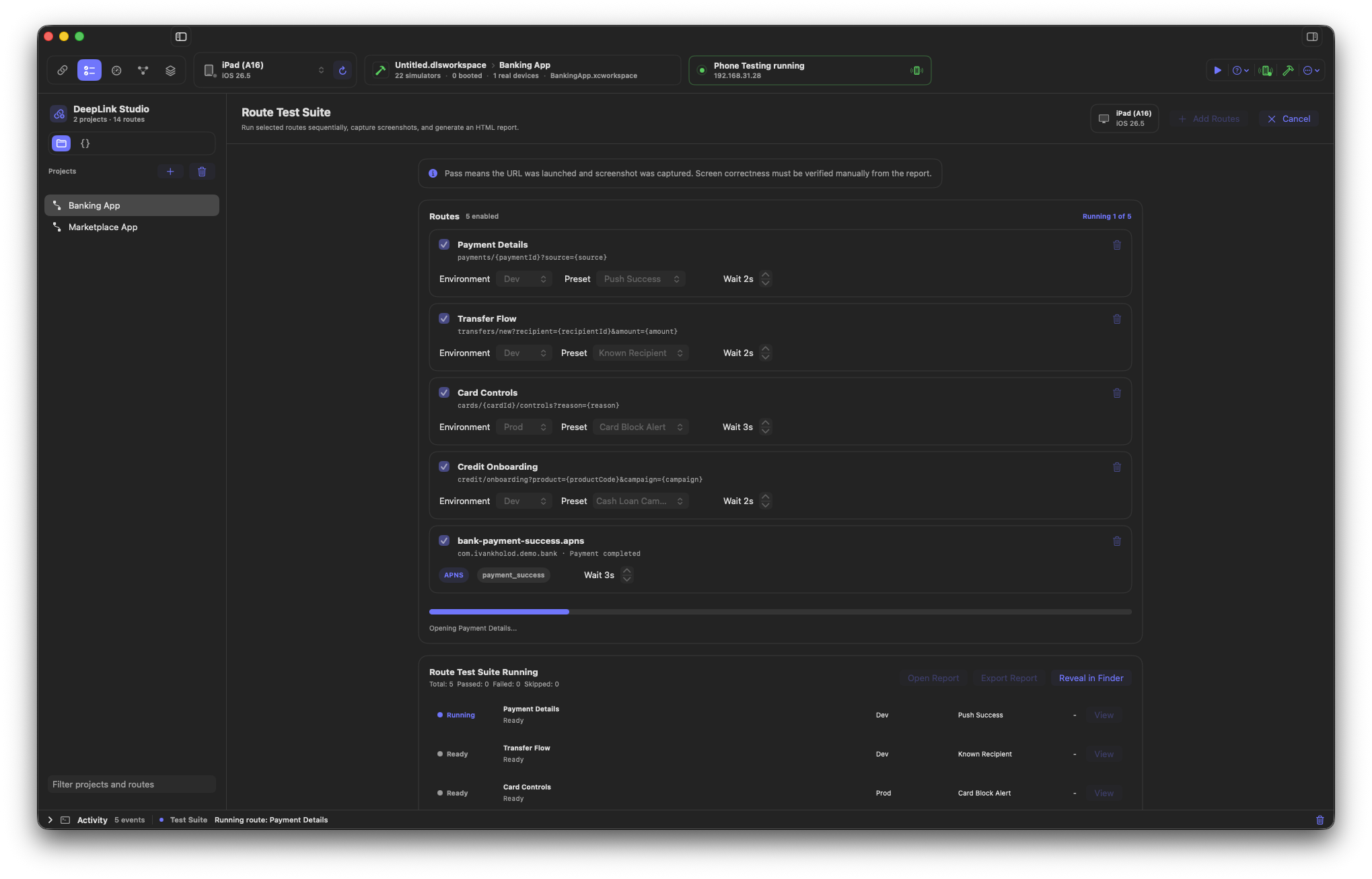This screenshot has width=1372, height=879.
Task: Click the Add Routes button
Action: [1208, 118]
